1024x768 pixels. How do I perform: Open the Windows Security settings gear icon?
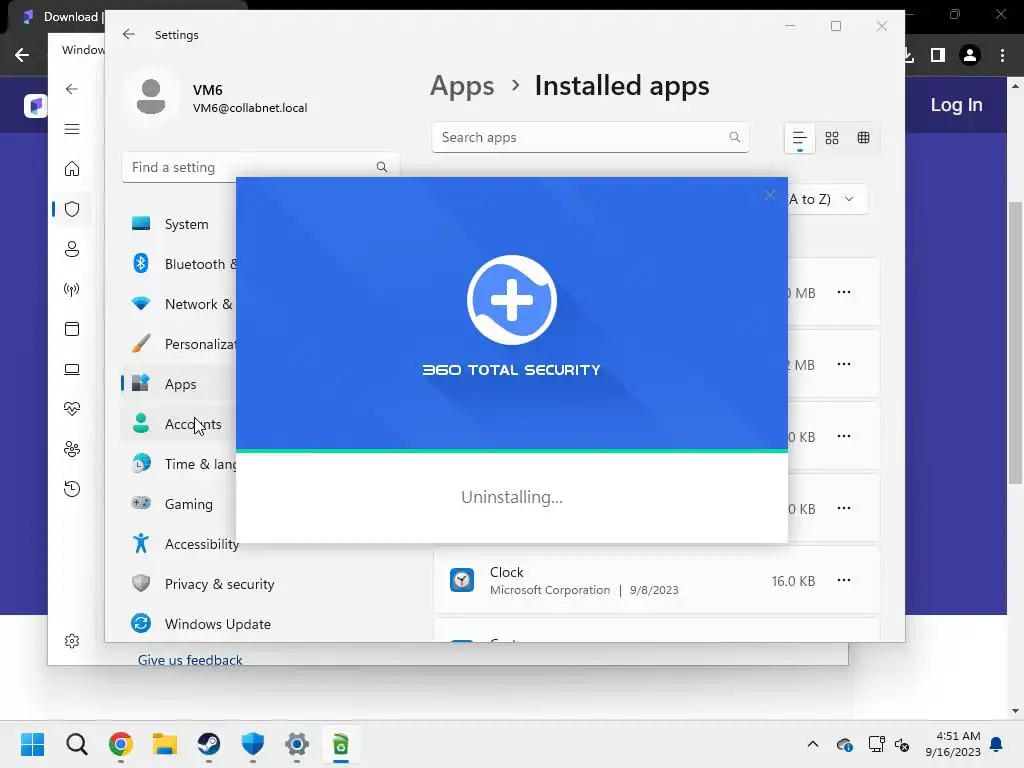pos(72,641)
